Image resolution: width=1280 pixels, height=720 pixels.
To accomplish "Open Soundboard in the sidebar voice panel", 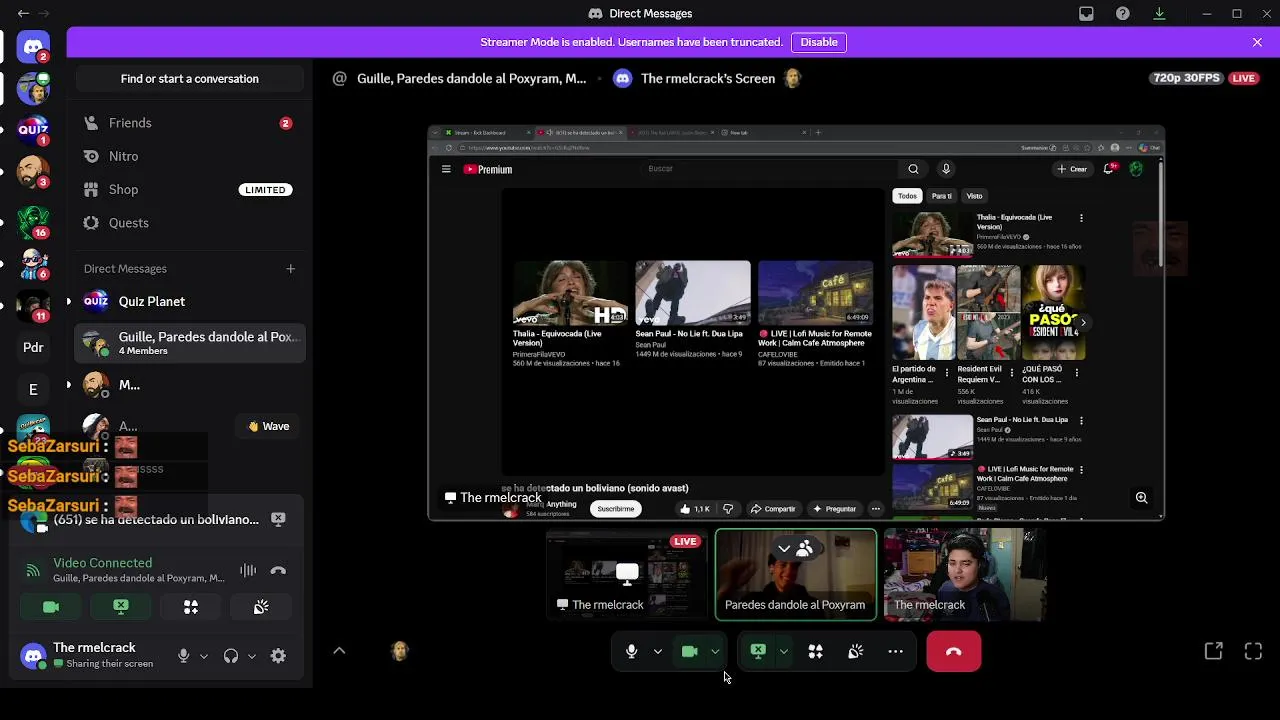I will (x=261, y=607).
